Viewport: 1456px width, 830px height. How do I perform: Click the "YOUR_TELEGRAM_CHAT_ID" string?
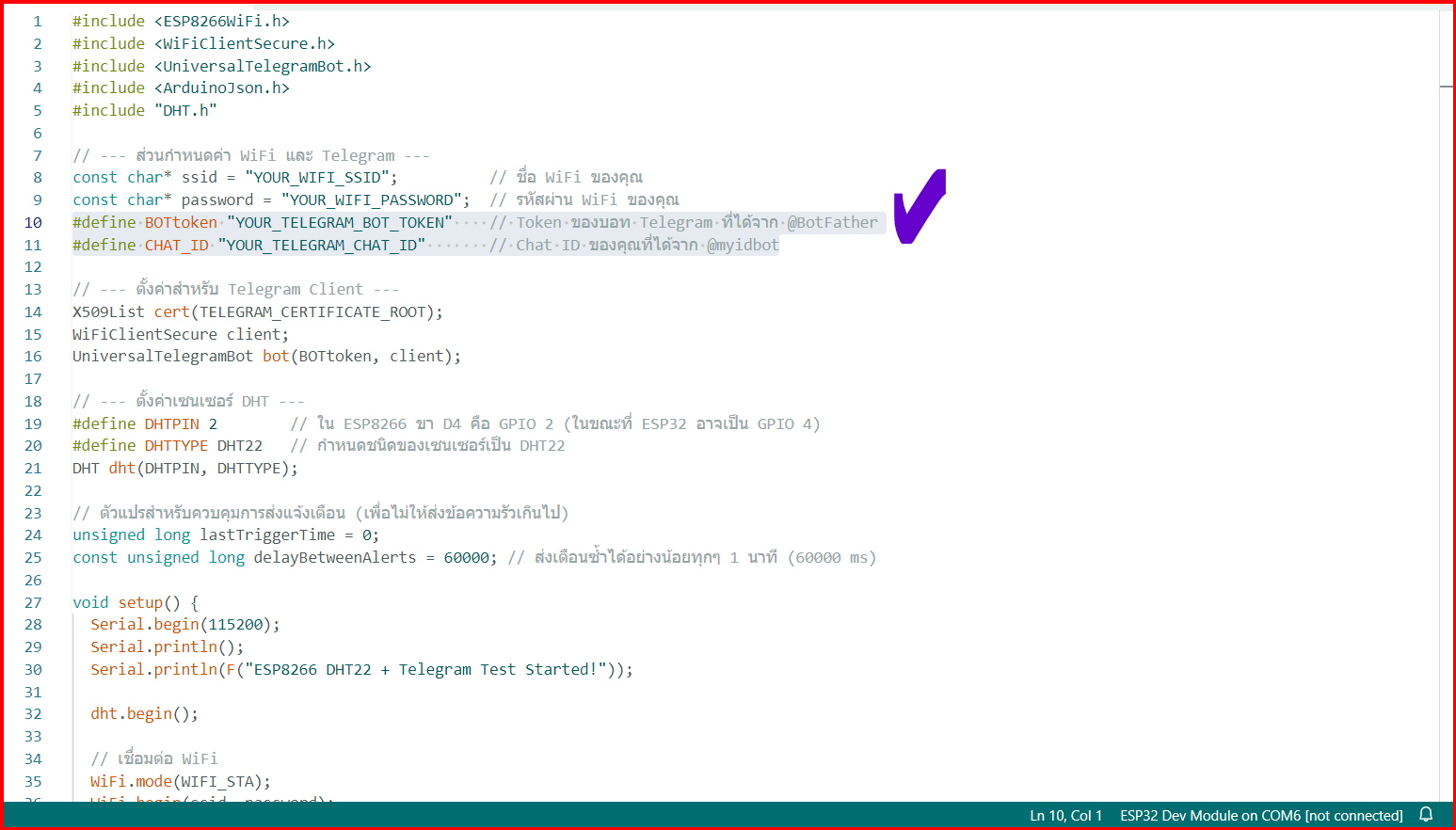322,246
